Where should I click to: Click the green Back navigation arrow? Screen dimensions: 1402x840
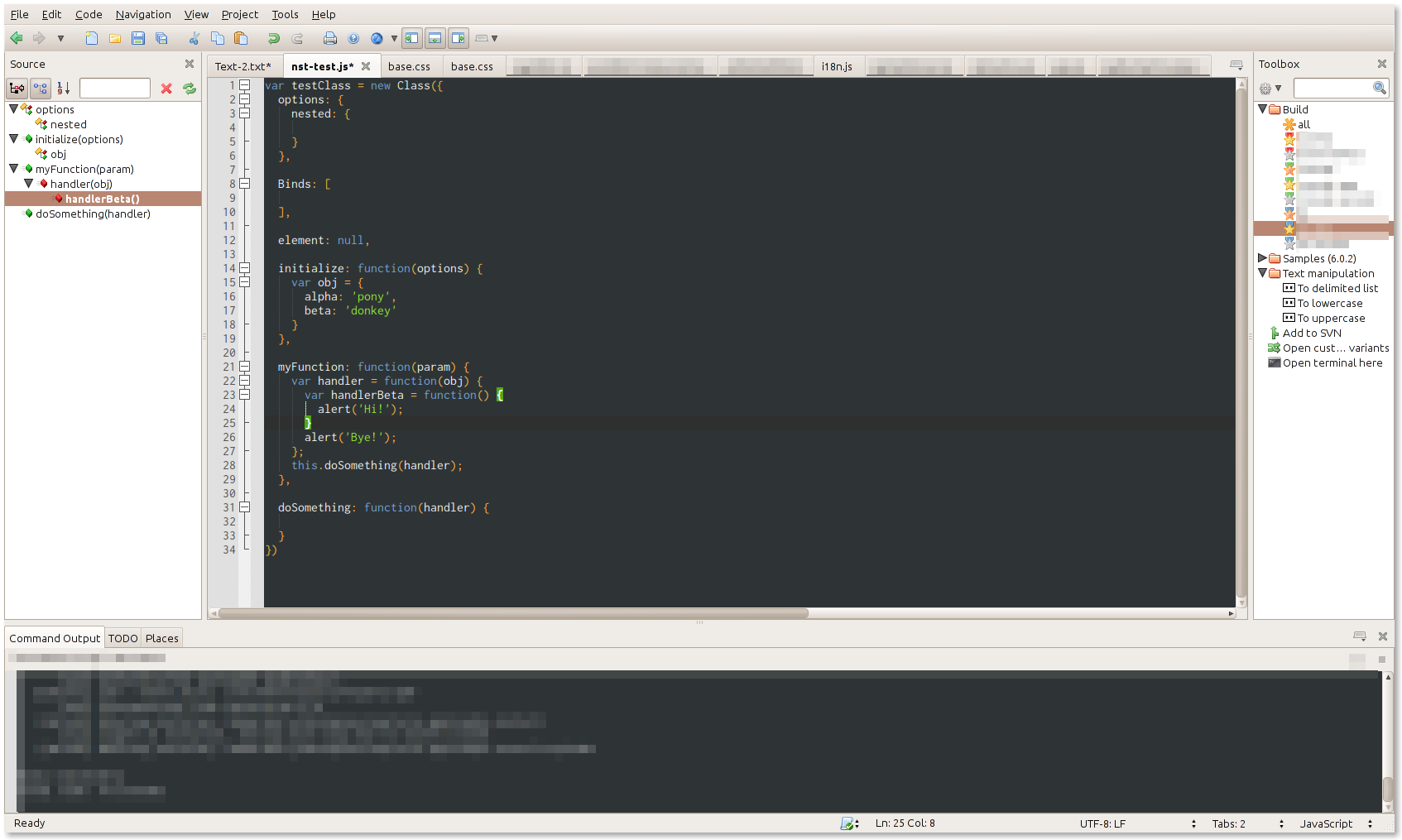[17, 38]
